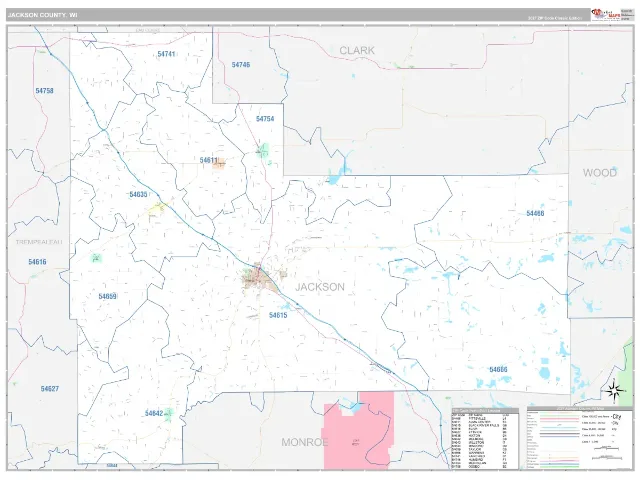Click the ZIP code 54754 label
Screen dimensions: 640x480
coord(265,119)
